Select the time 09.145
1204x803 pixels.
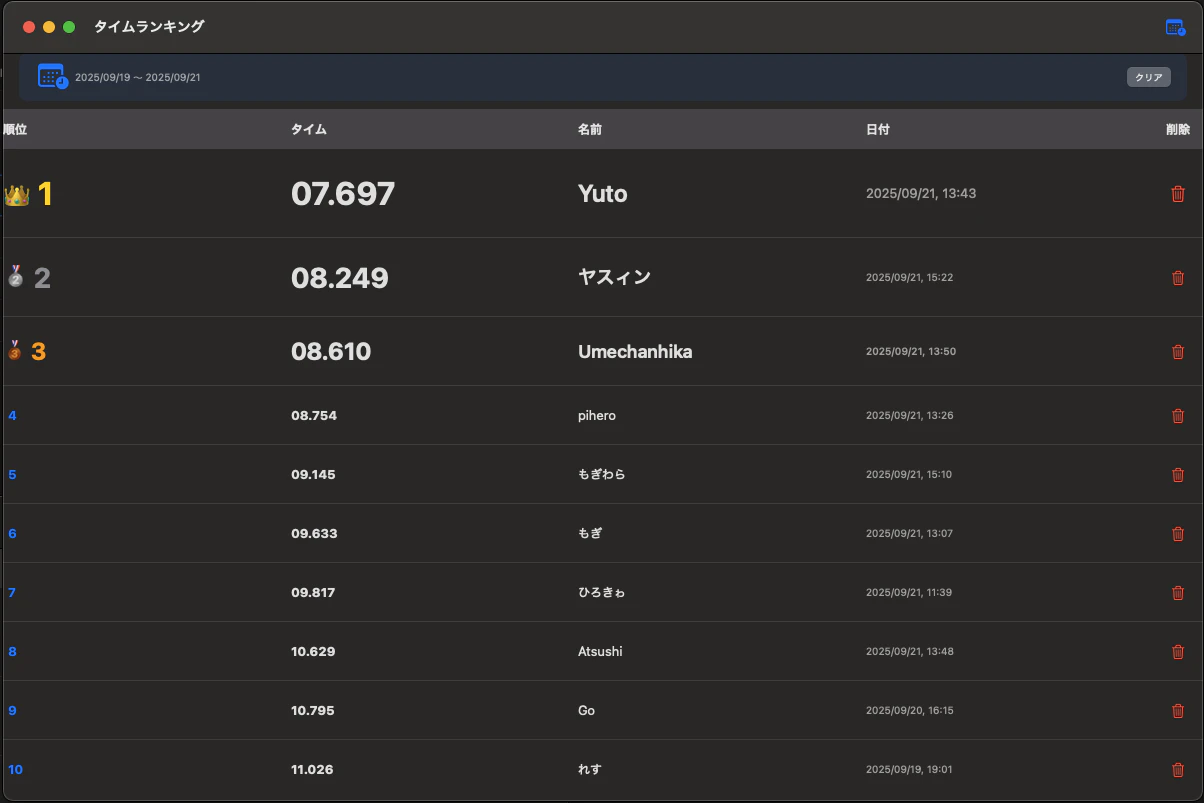pyautogui.click(x=314, y=475)
